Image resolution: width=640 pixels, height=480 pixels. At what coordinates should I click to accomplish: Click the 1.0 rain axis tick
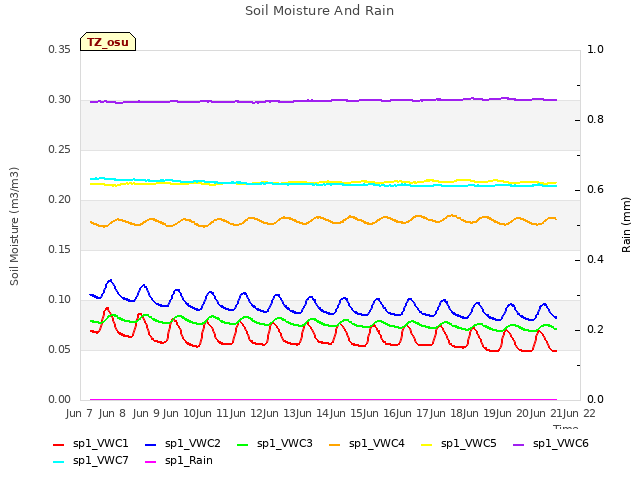(x=595, y=50)
